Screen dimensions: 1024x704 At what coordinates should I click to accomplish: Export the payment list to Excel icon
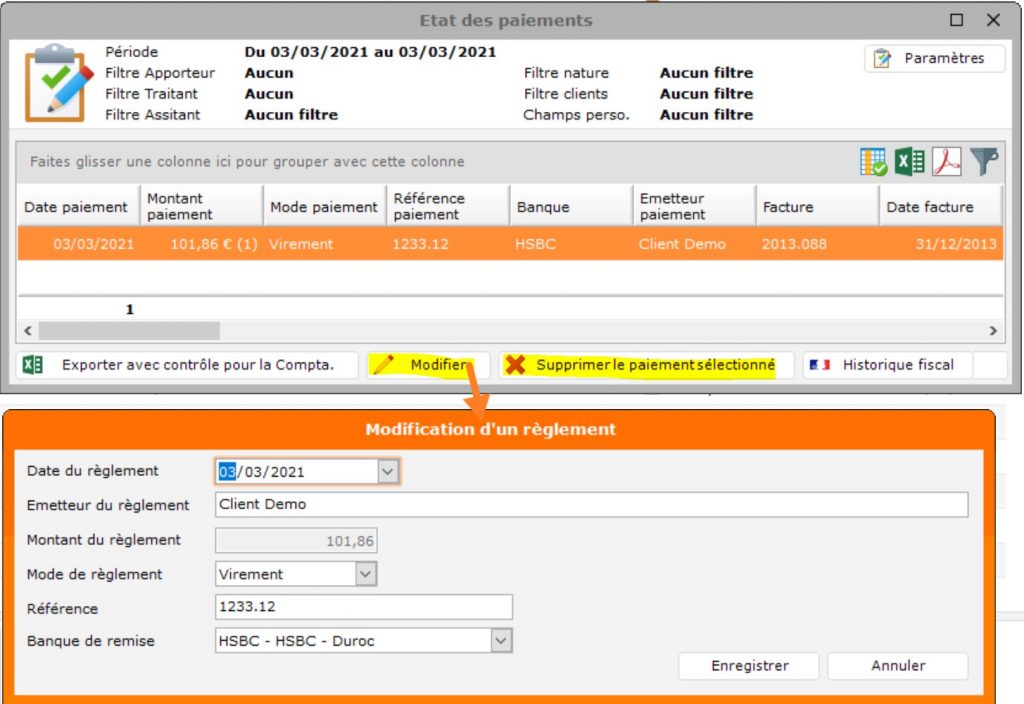(909, 162)
